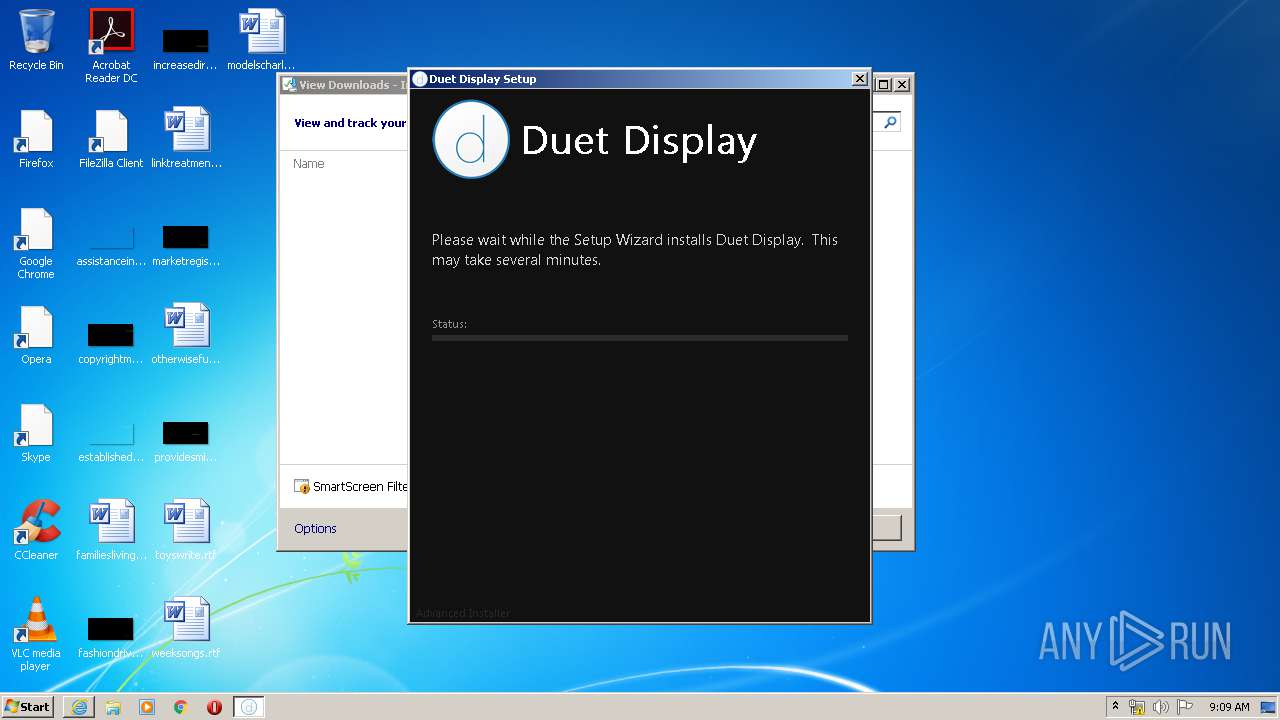Open the linktreatmen... Word document
This screenshot has height=720, width=1280.
[x=186, y=138]
